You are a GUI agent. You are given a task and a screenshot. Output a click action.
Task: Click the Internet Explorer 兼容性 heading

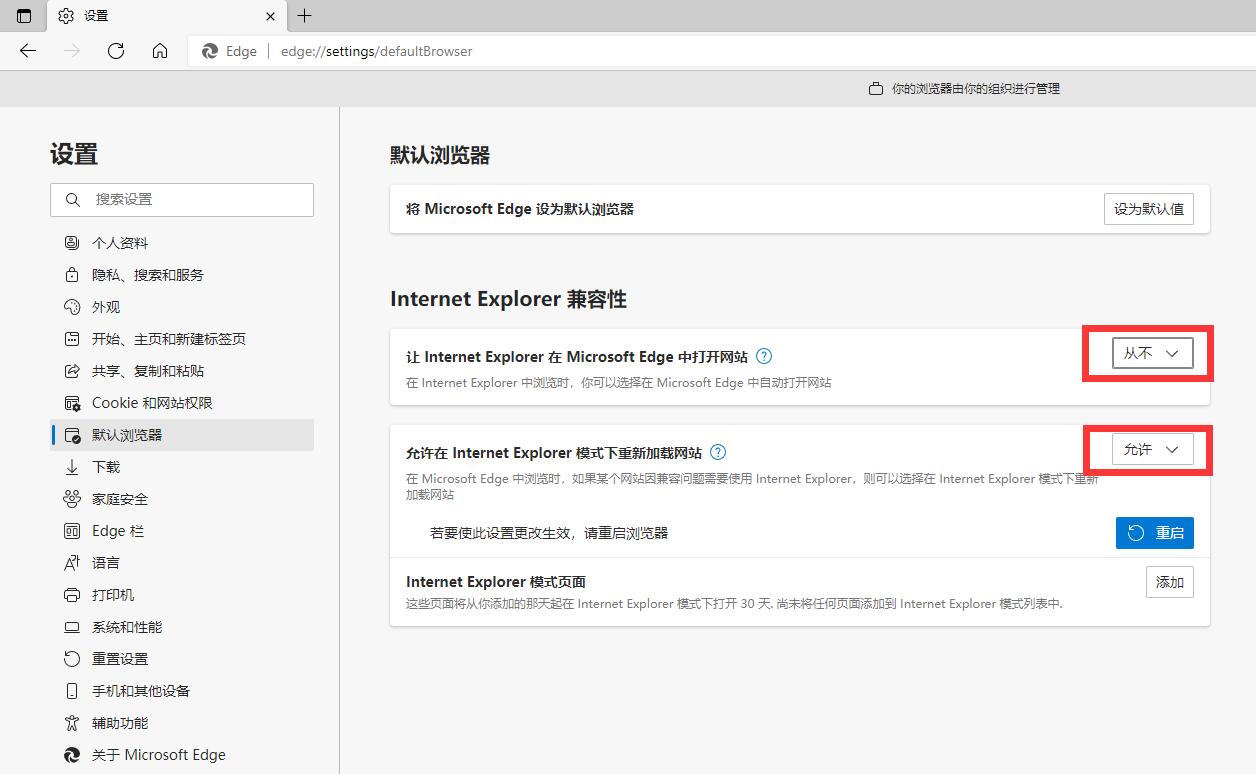[x=508, y=299]
